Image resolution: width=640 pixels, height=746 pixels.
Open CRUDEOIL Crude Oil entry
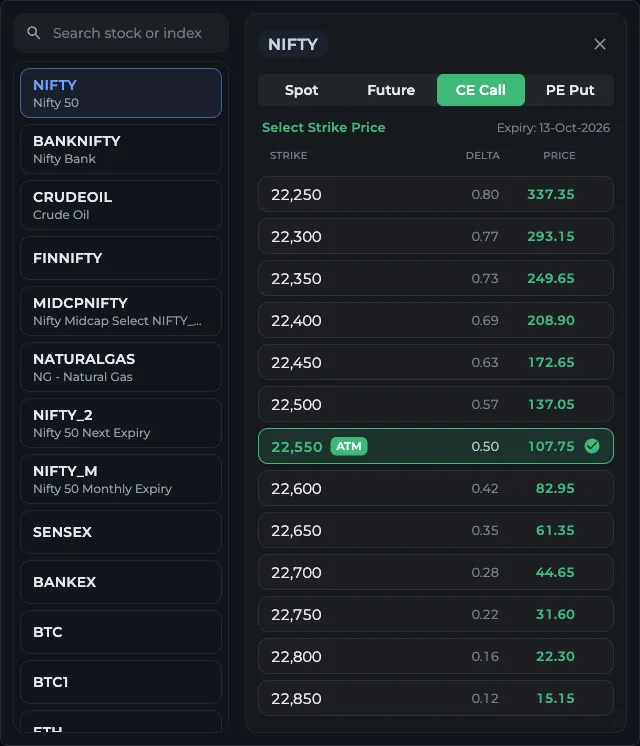pyautogui.click(x=121, y=205)
